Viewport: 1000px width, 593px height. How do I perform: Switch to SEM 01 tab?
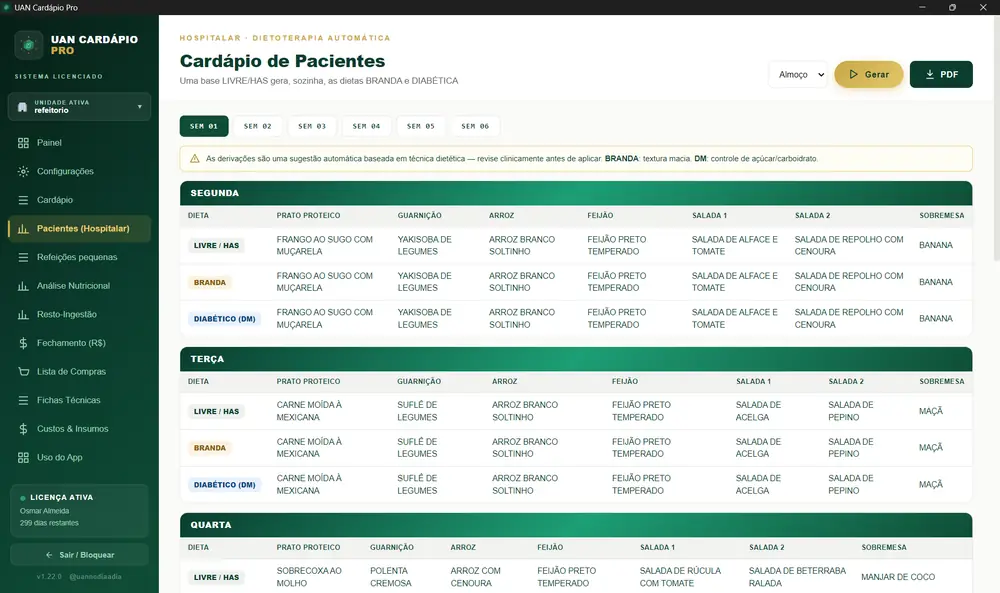[x=204, y=126]
